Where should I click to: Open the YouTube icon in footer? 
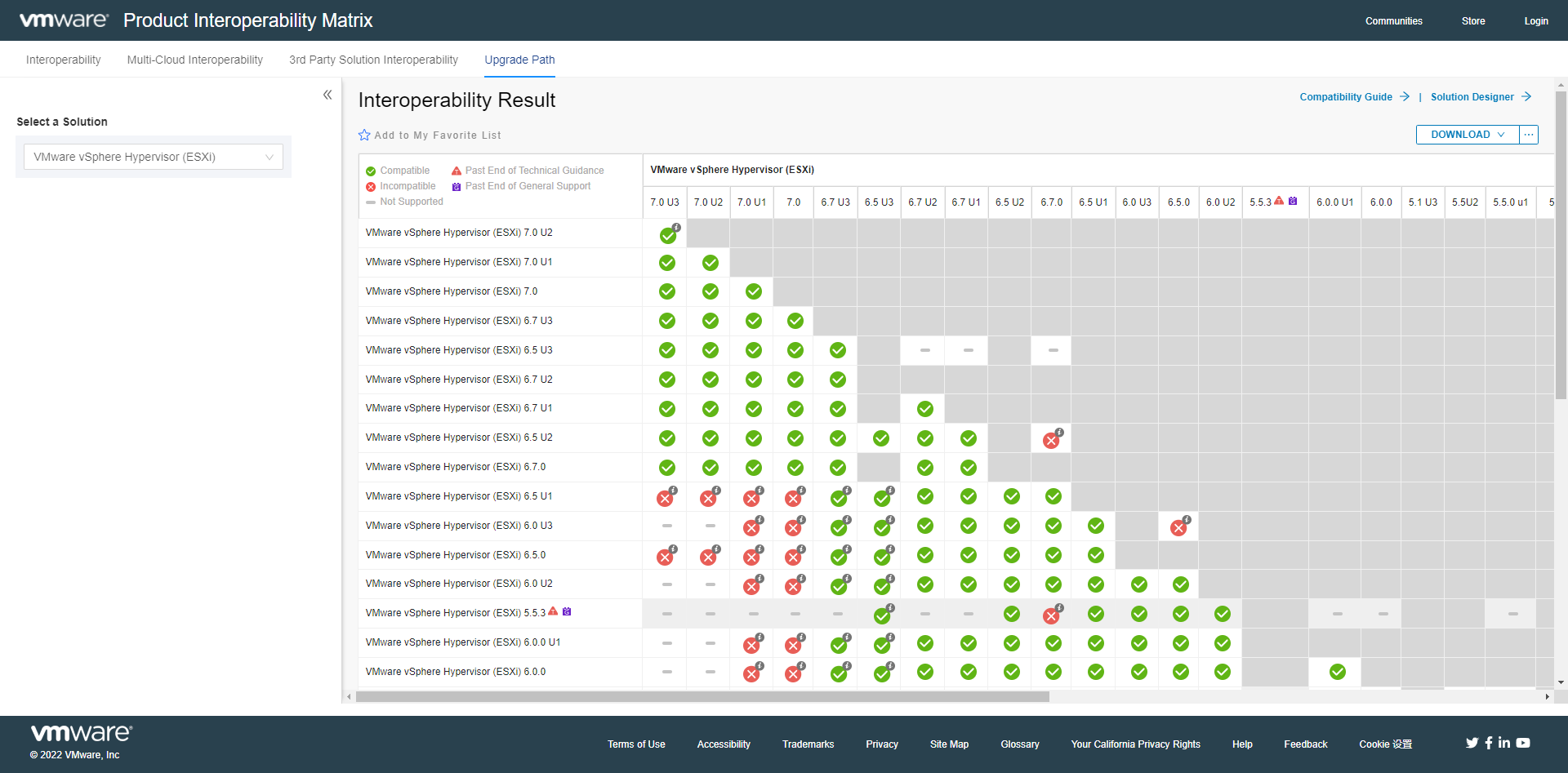click(1523, 743)
